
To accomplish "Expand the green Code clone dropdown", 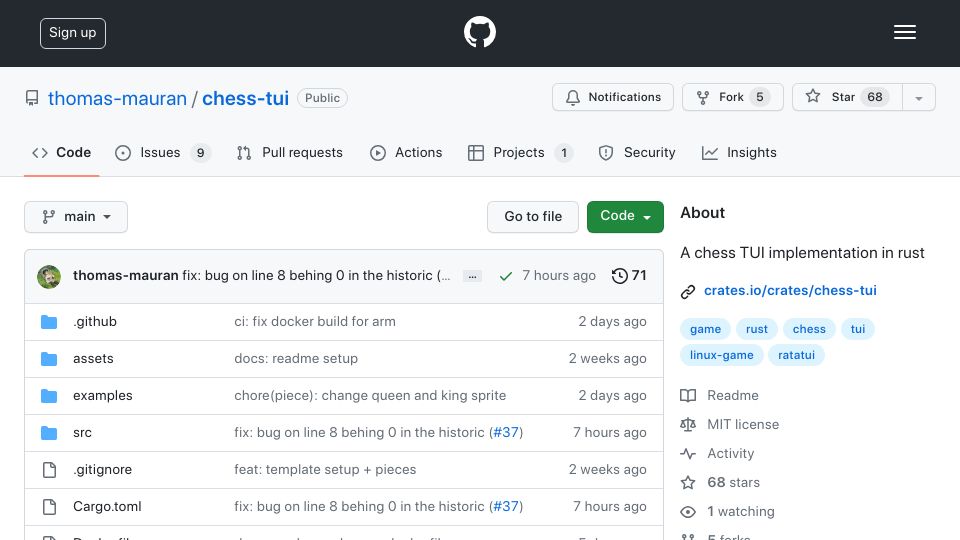I will click(625, 217).
